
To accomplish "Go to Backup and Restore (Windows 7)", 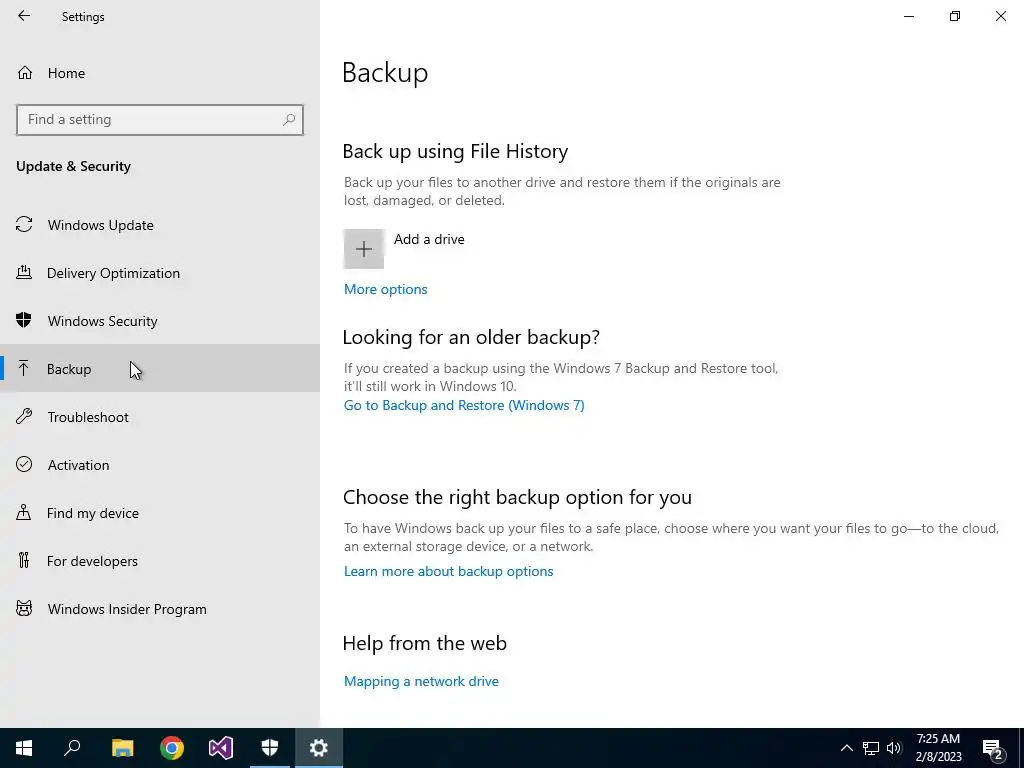I will click(464, 406).
